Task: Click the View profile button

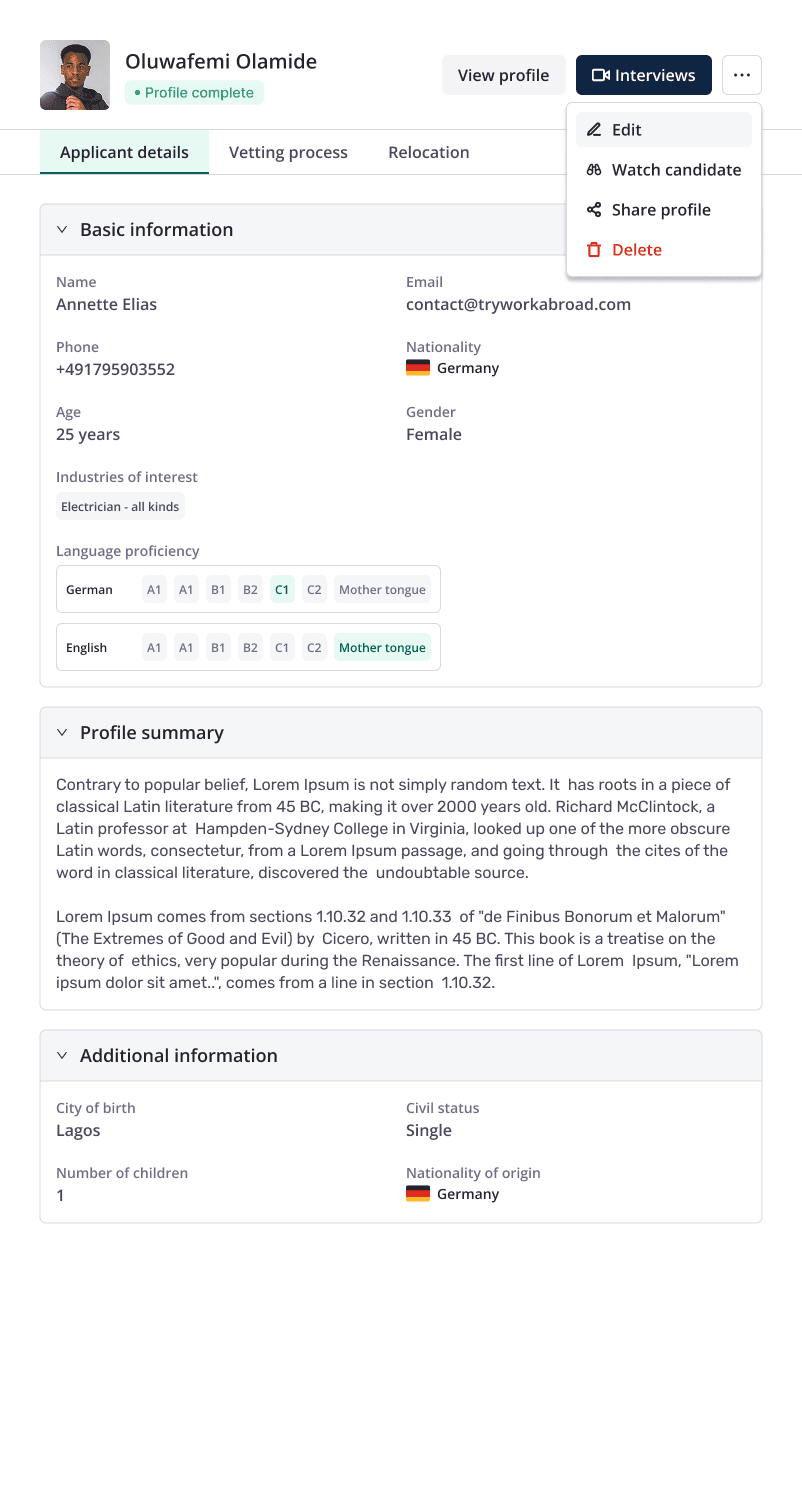Action: pyautogui.click(x=503, y=75)
